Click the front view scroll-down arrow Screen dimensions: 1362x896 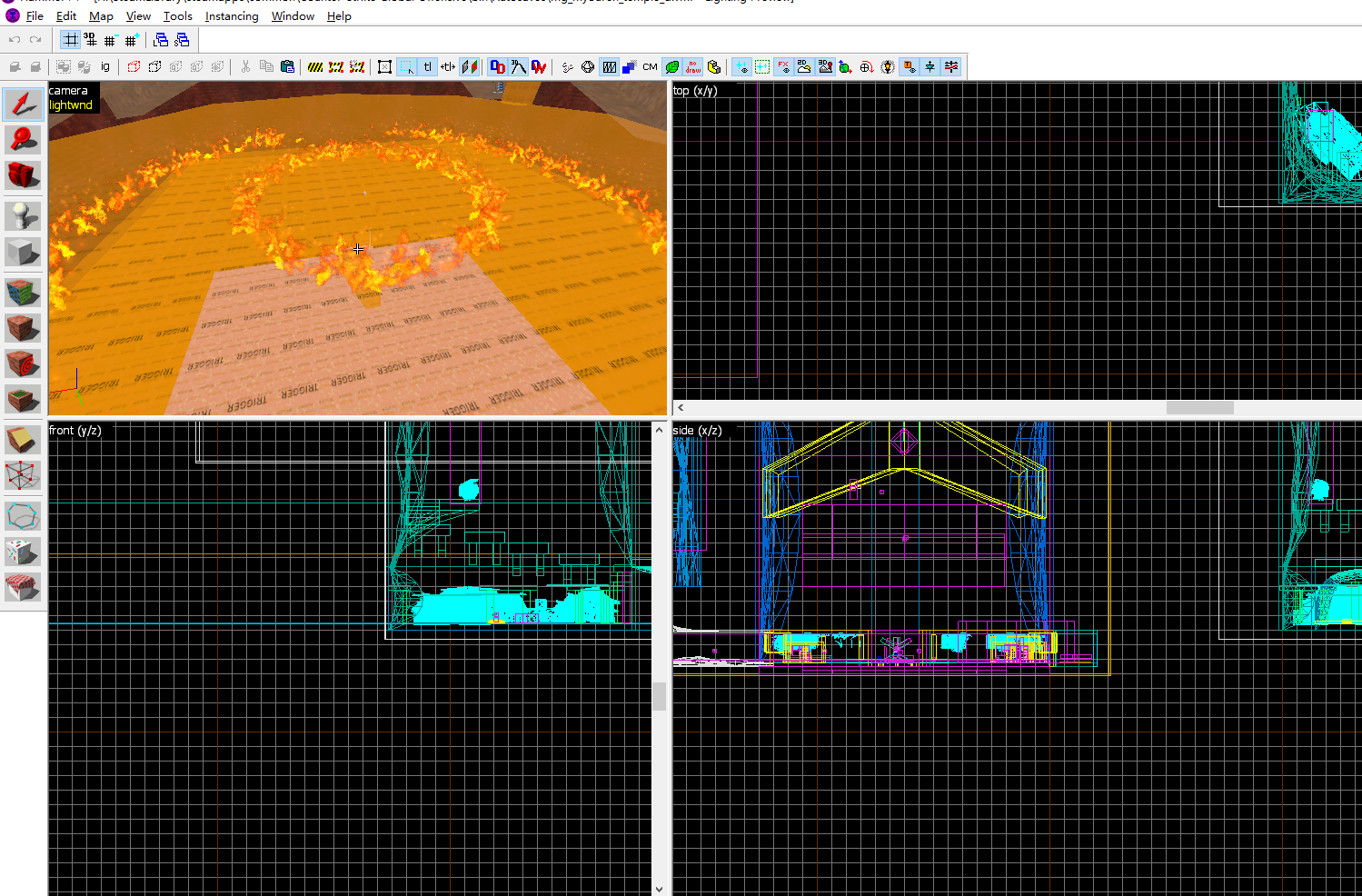pos(659,889)
